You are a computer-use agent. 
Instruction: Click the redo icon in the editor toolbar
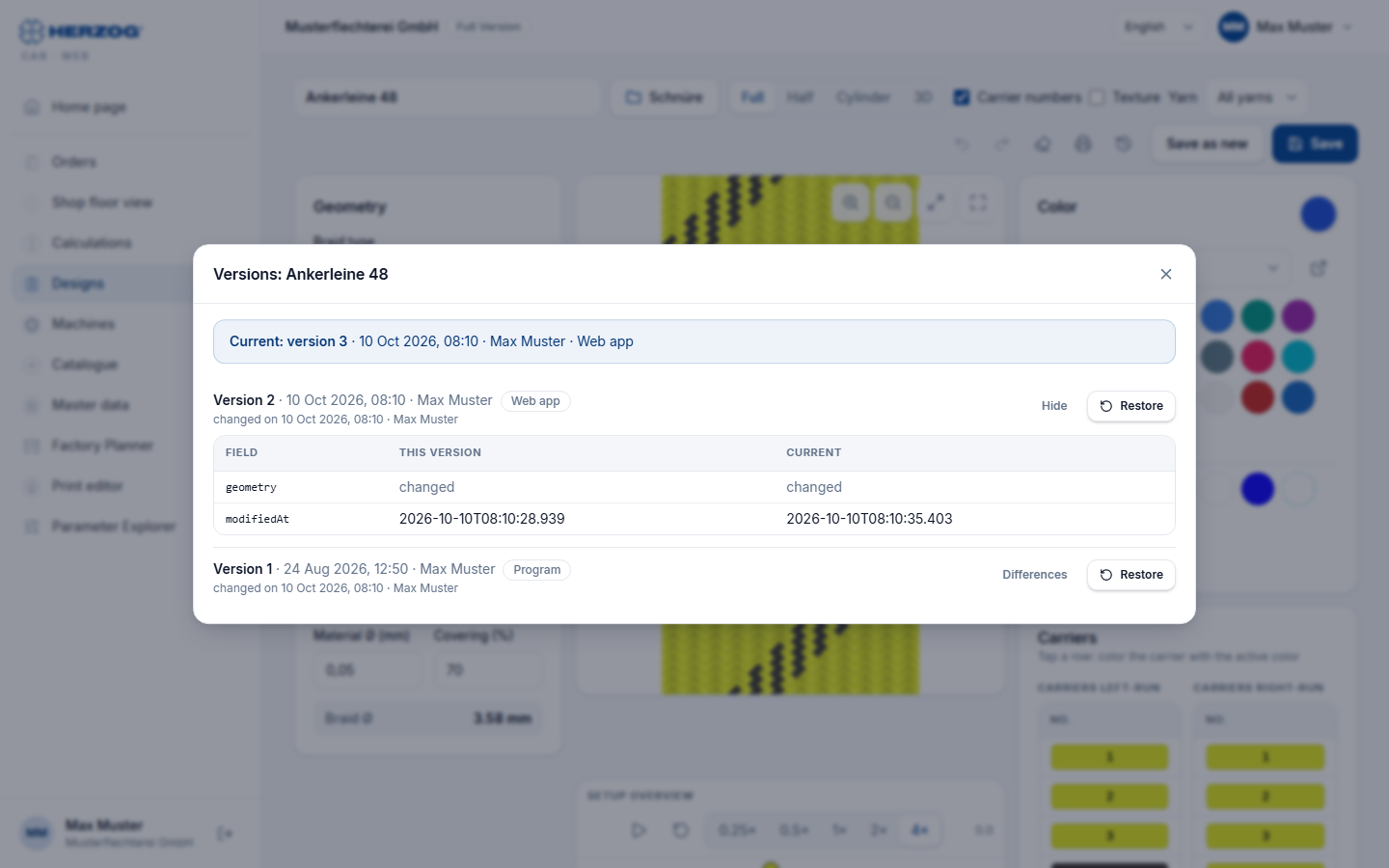[1002, 144]
